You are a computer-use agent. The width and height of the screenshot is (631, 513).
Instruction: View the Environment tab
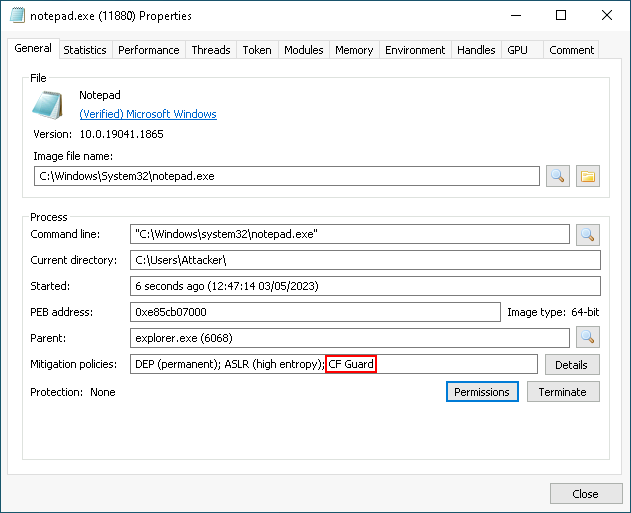415,50
